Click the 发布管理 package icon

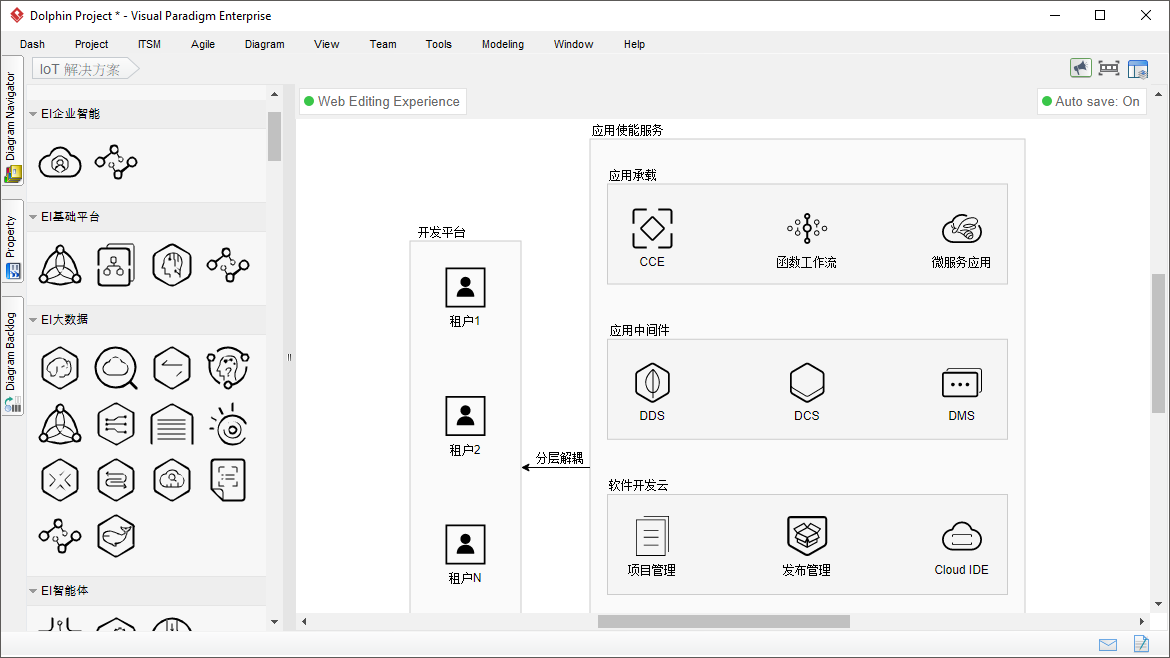pos(807,536)
